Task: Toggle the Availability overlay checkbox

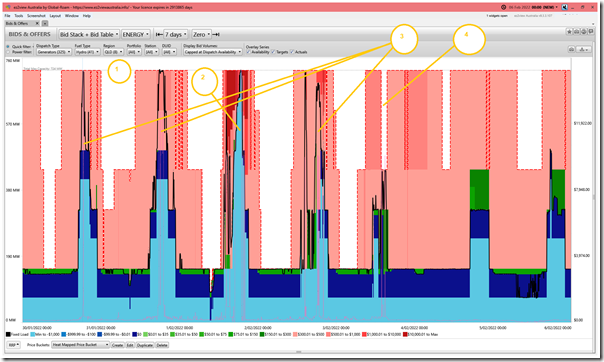Action: (x=248, y=52)
